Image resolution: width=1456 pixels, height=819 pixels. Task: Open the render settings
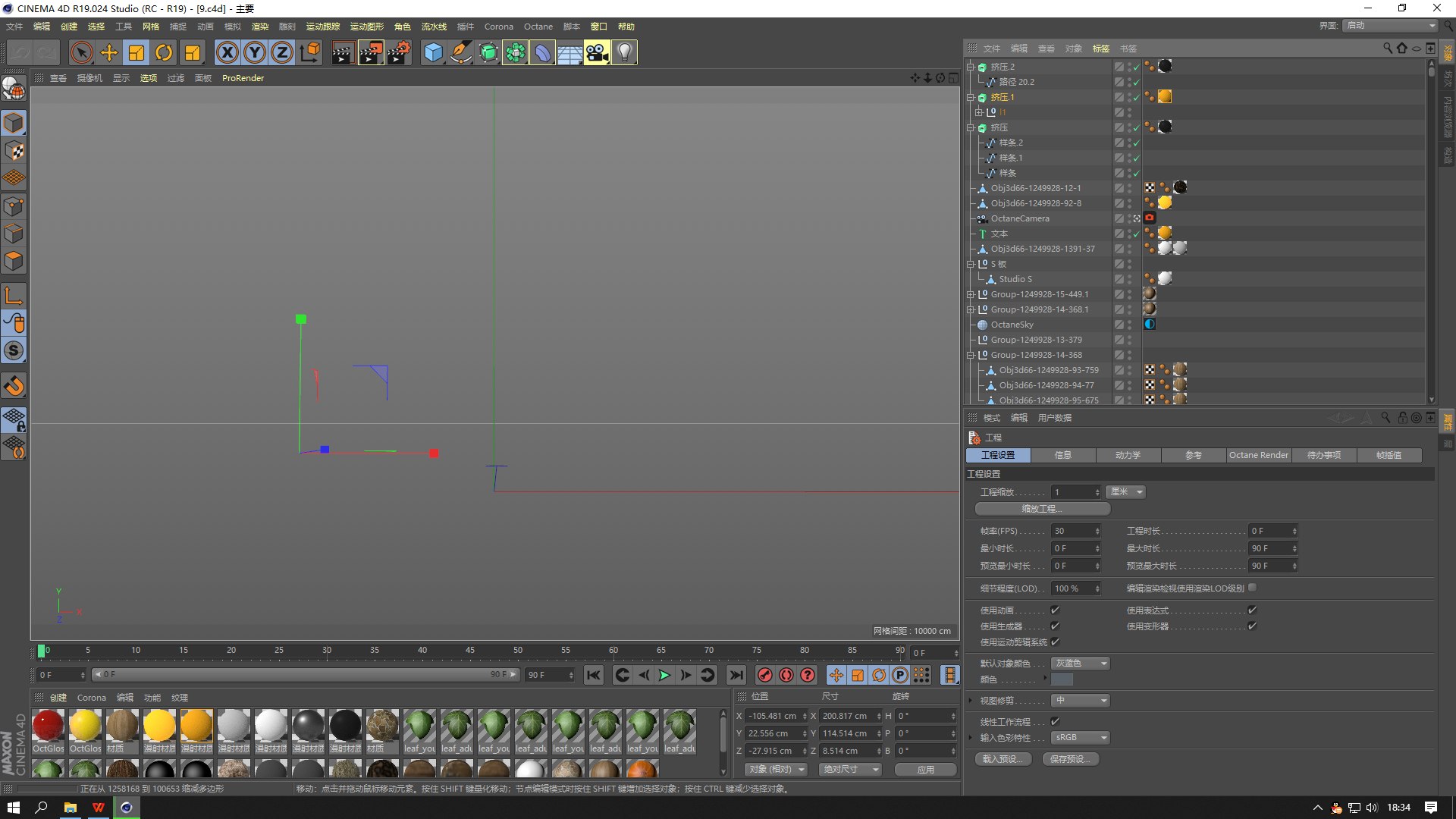(399, 53)
